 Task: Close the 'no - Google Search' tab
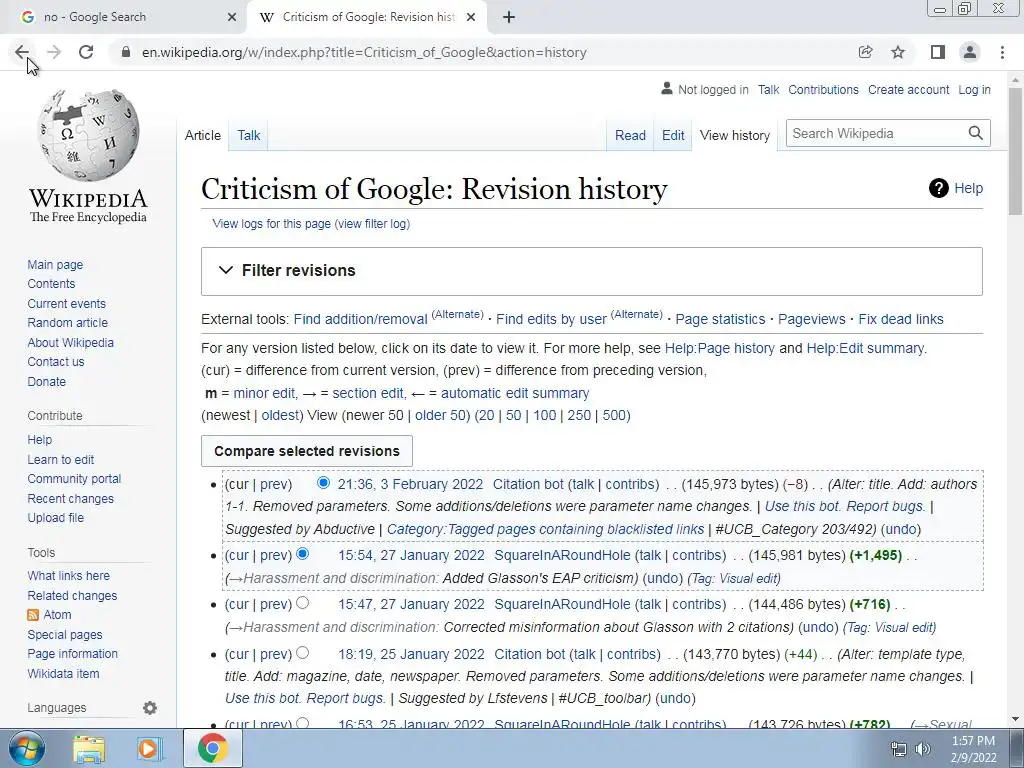click(x=232, y=17)
